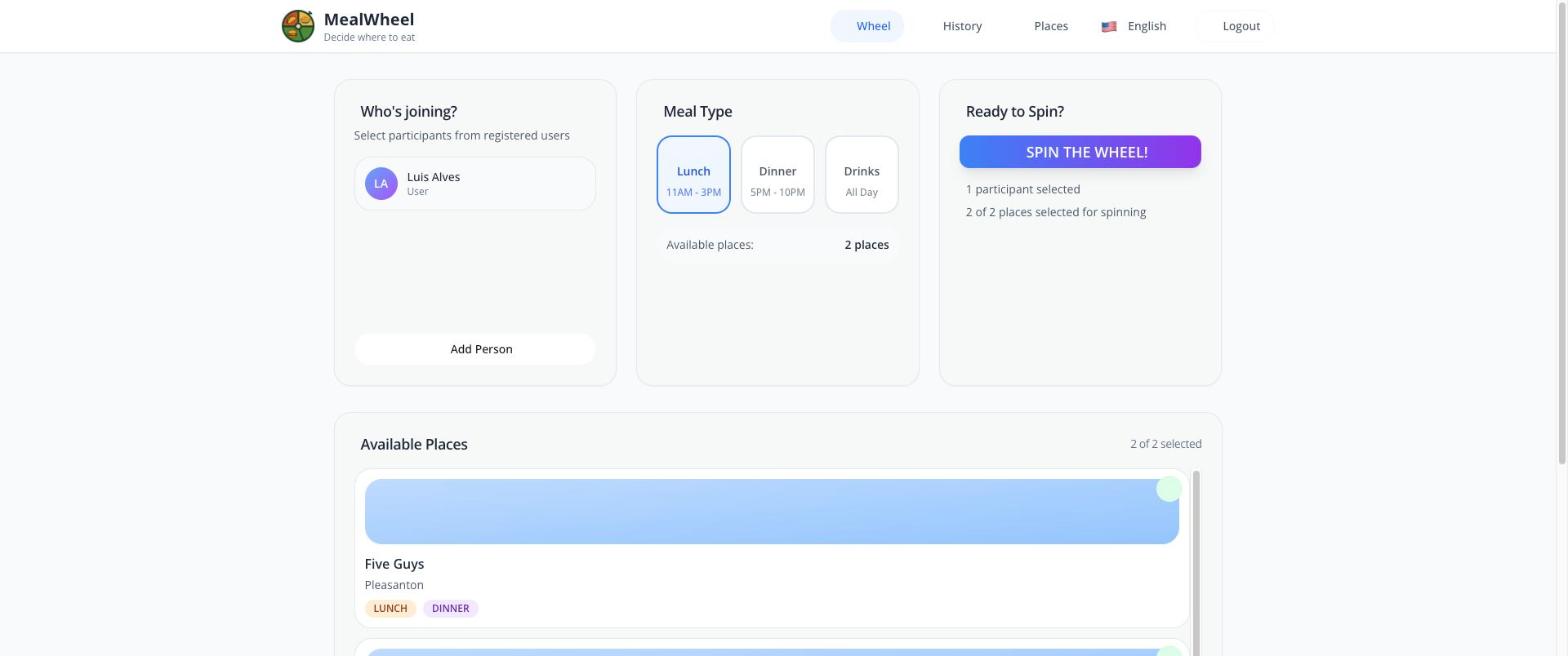Select the Dinner meal type option
Image resolution: width=1568 pixels, height=656 pixels.
[777, 175]
